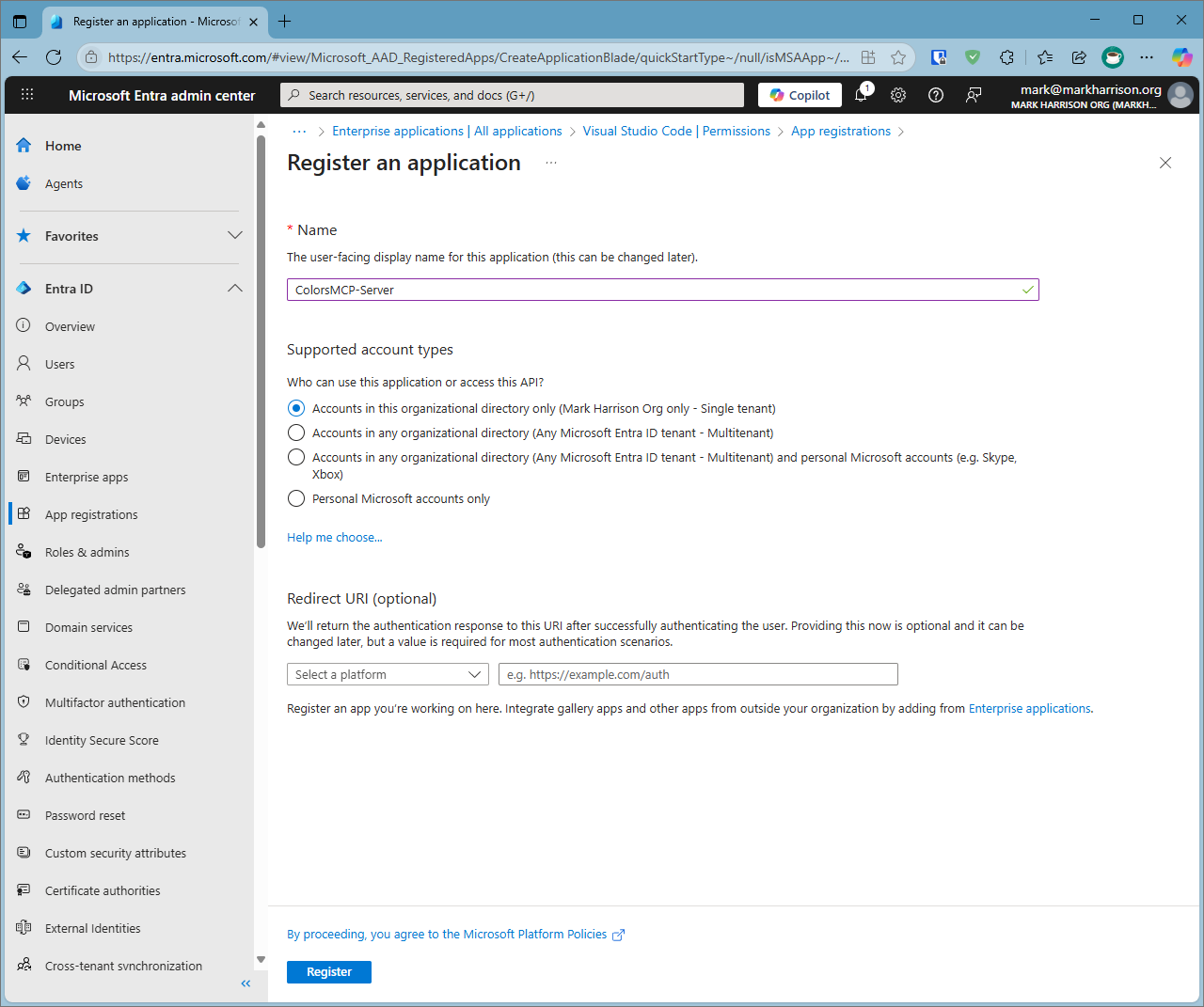Switch to App registrations in the breadcrumb

[840, 131]
